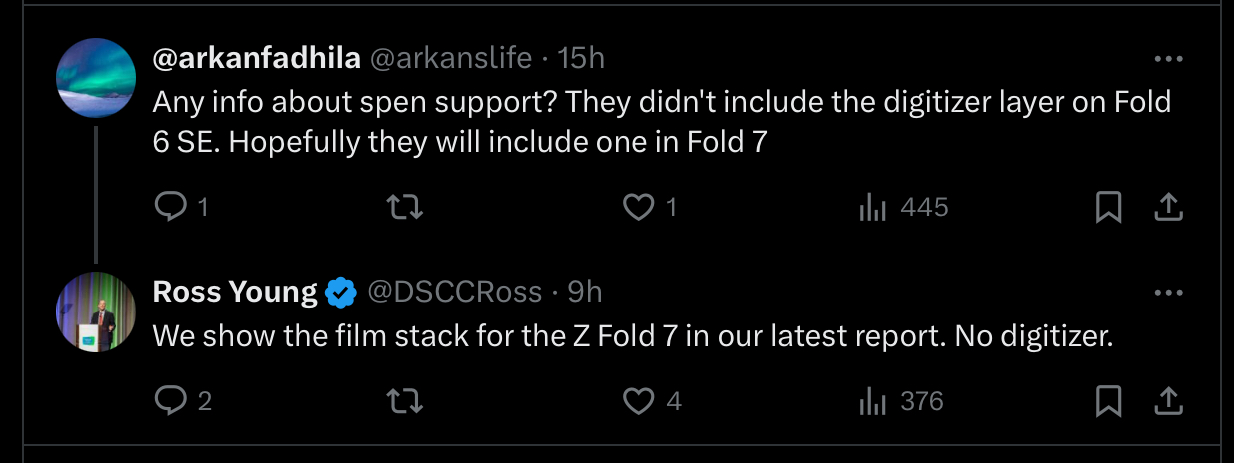Open Ross Young's profile picture

pos(96,313)
